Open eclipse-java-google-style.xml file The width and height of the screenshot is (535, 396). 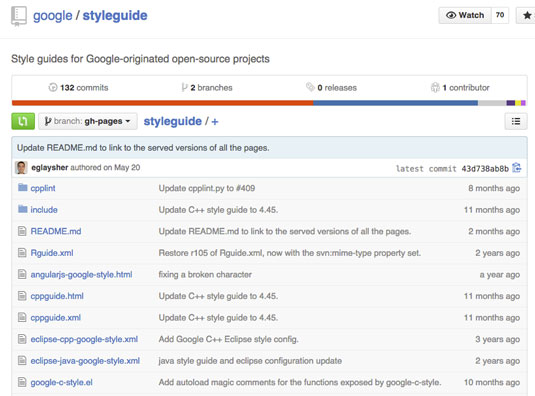click(x=85, y=361)
